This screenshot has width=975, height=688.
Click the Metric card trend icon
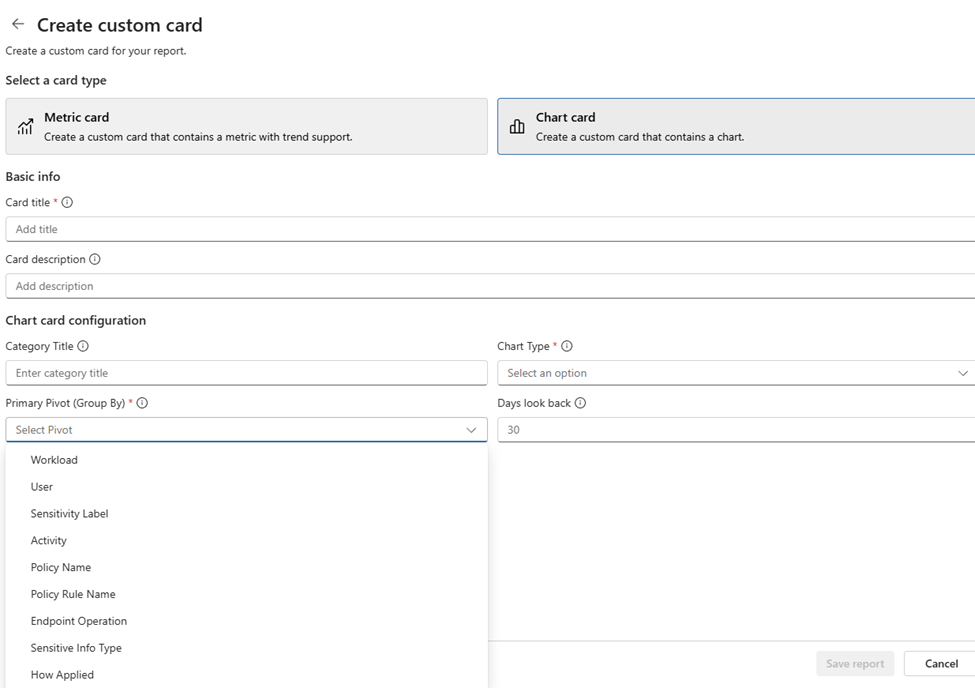[25, 127]
